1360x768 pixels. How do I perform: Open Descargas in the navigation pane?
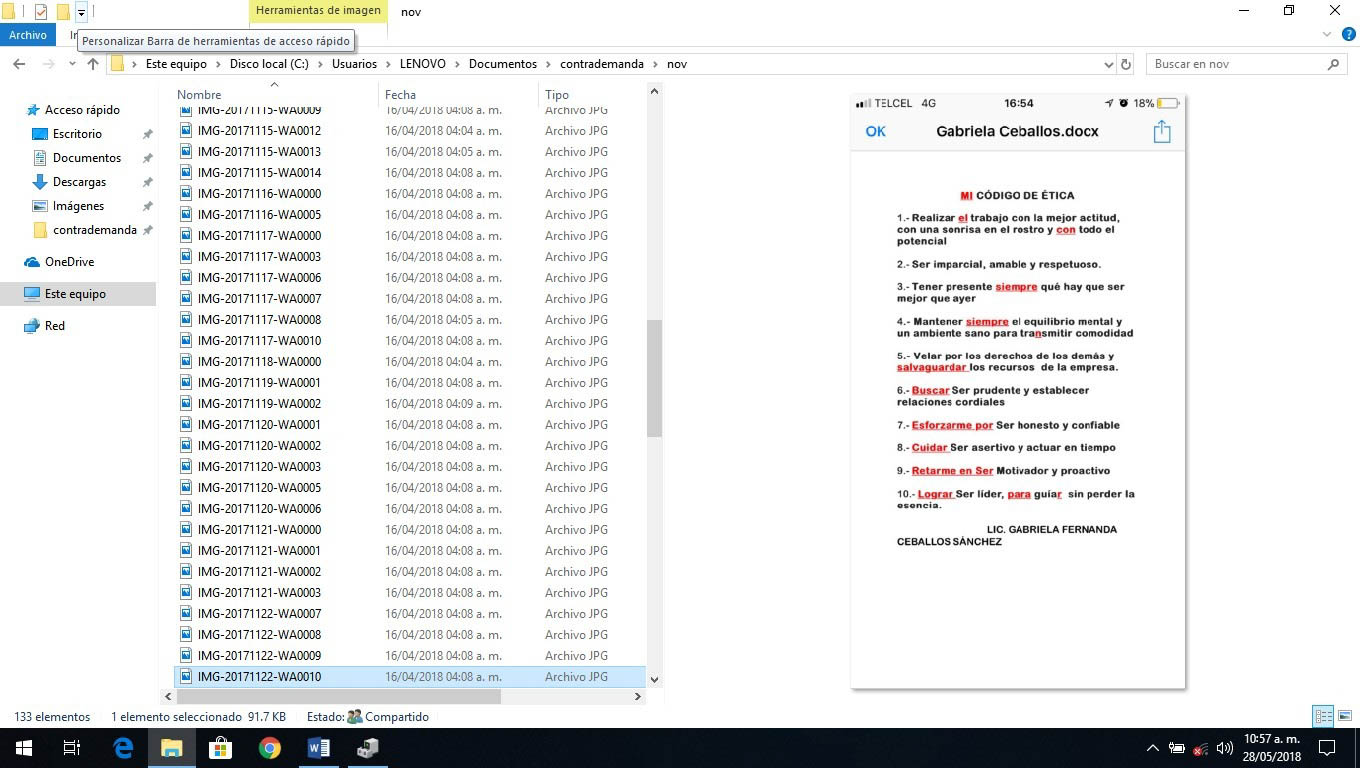(79, 182)
